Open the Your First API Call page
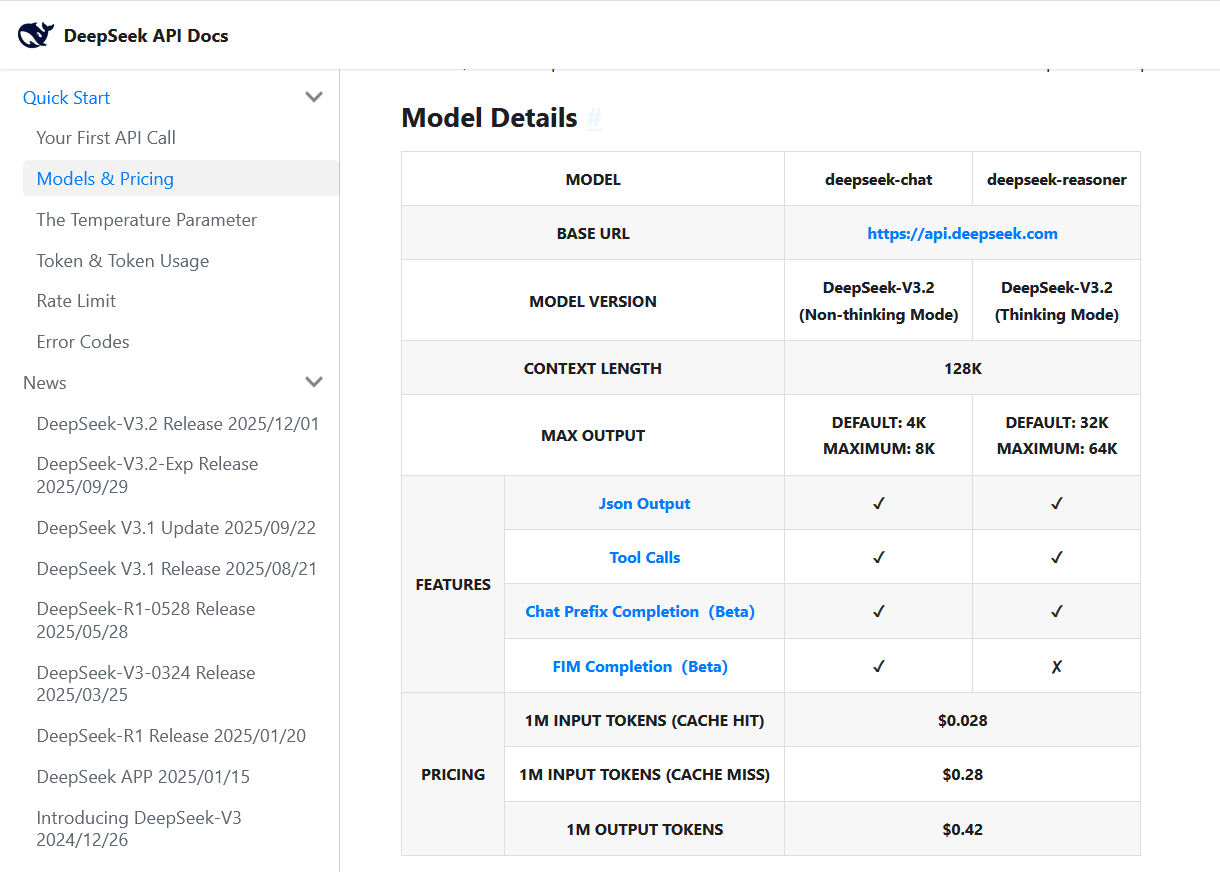Viewport: 1220px width, 872px height. click(x=106, y=137)
